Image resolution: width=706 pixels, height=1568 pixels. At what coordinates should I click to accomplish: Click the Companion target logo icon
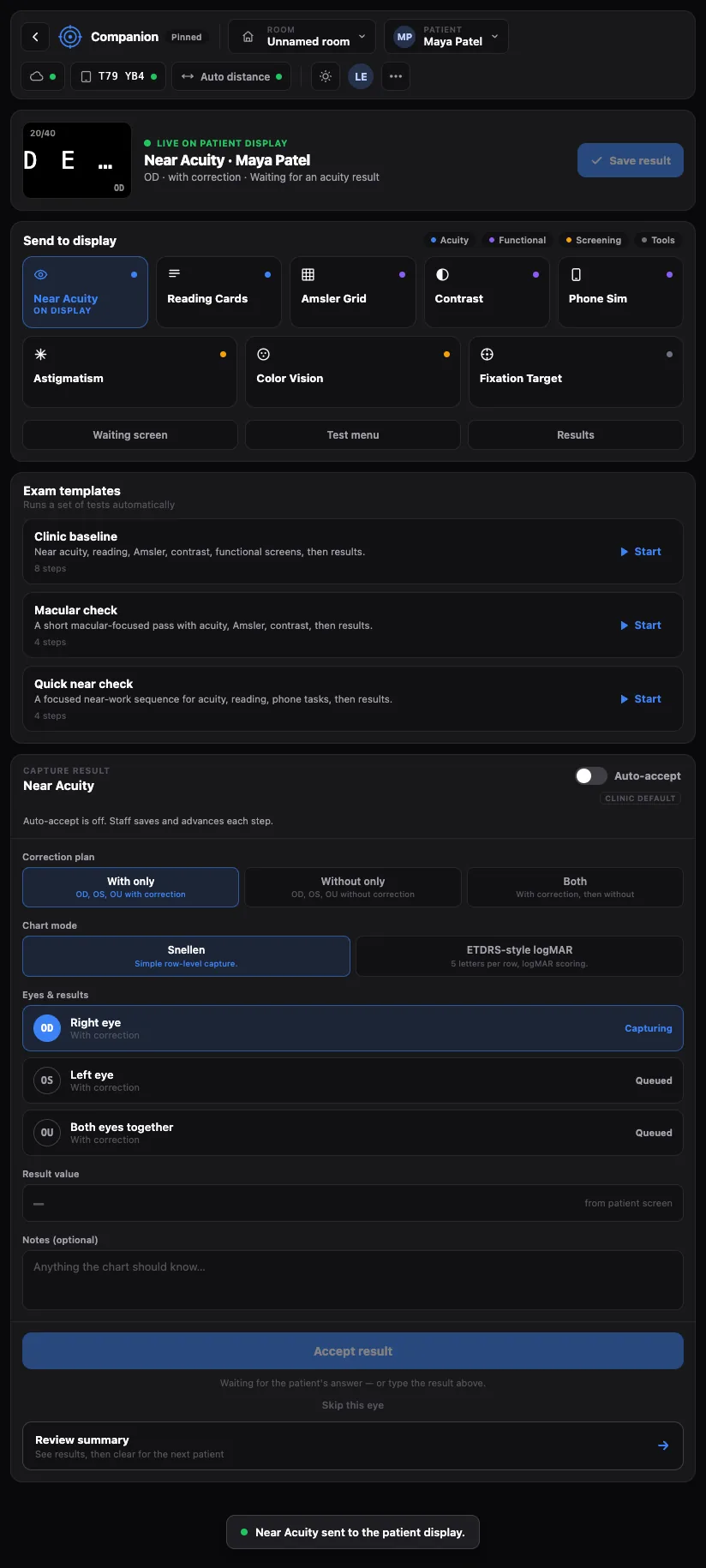tap(69, 37)
